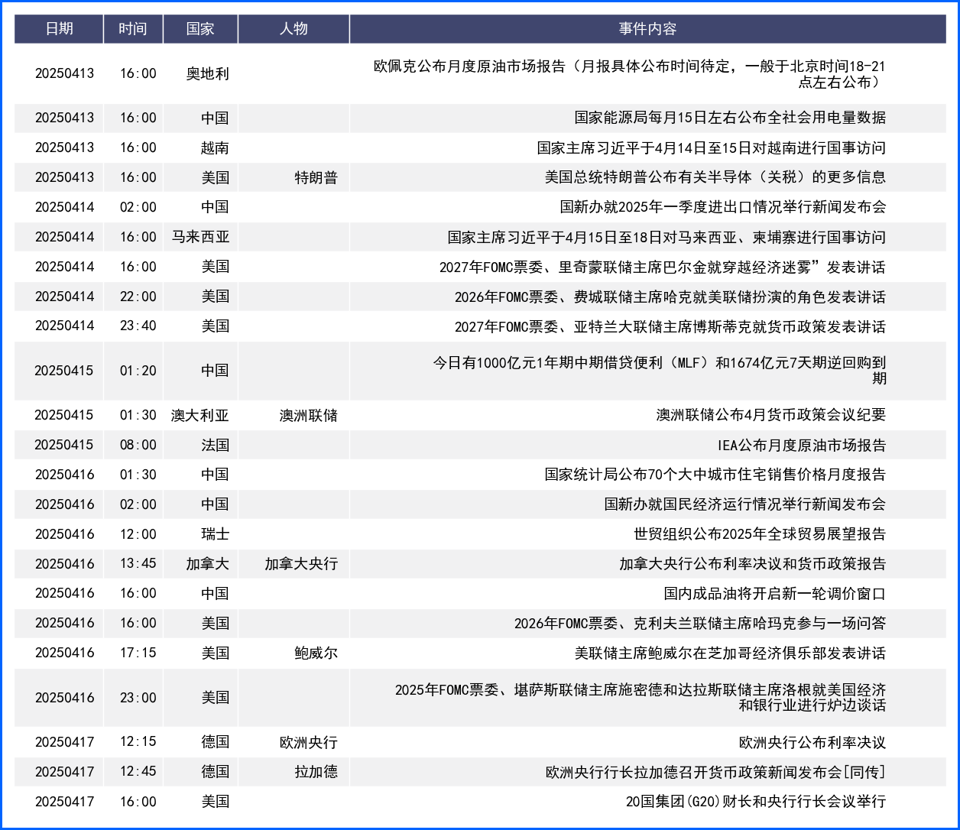This screenshot has height=830, width=960.
Task: Click 国内成品油 调价窗口 event
Action: click(x=774, y=594)
